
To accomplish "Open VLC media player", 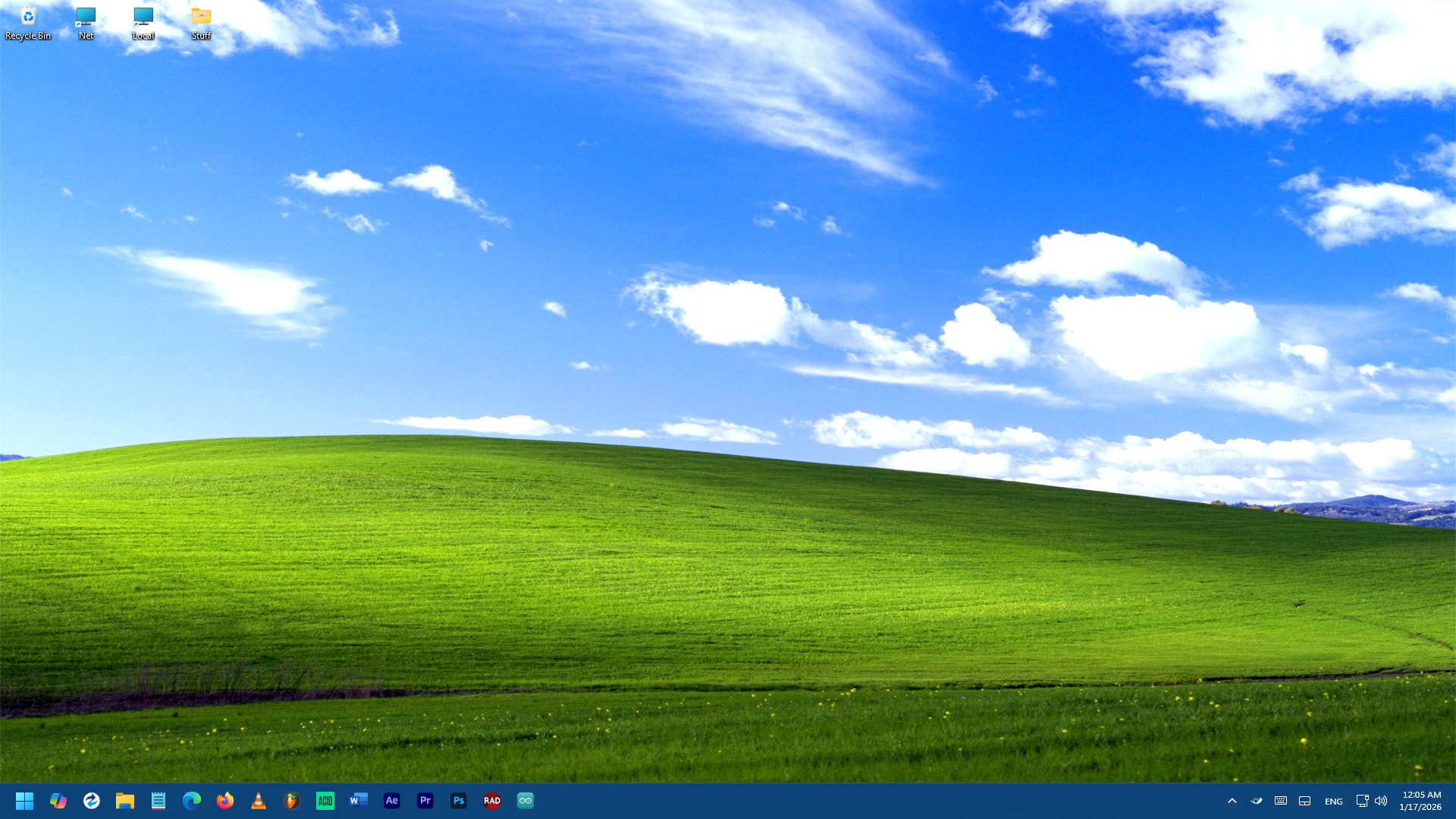I will point(259,801).
